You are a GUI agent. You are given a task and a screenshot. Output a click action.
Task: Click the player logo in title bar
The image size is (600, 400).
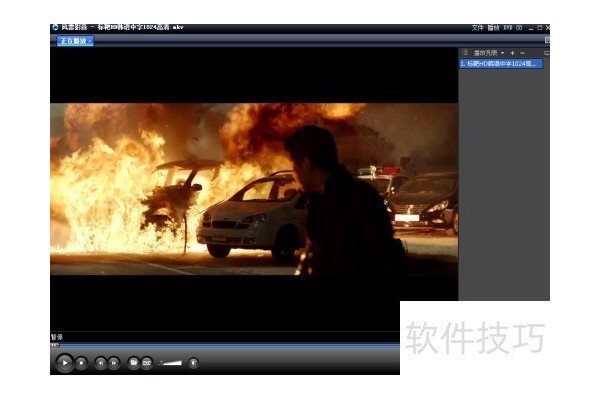coord(55,28)
